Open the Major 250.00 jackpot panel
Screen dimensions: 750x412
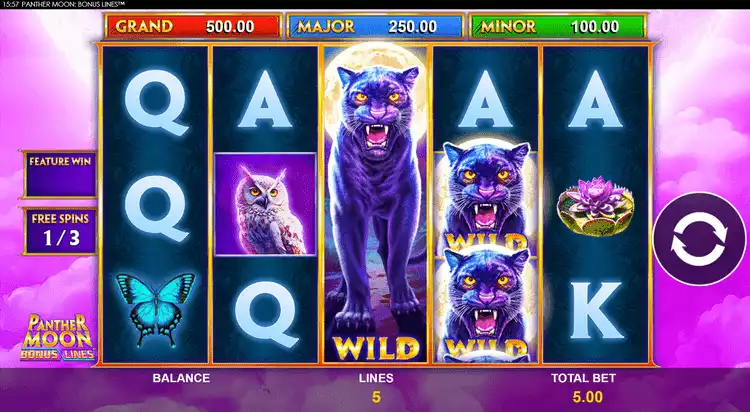tap(375, 26)
